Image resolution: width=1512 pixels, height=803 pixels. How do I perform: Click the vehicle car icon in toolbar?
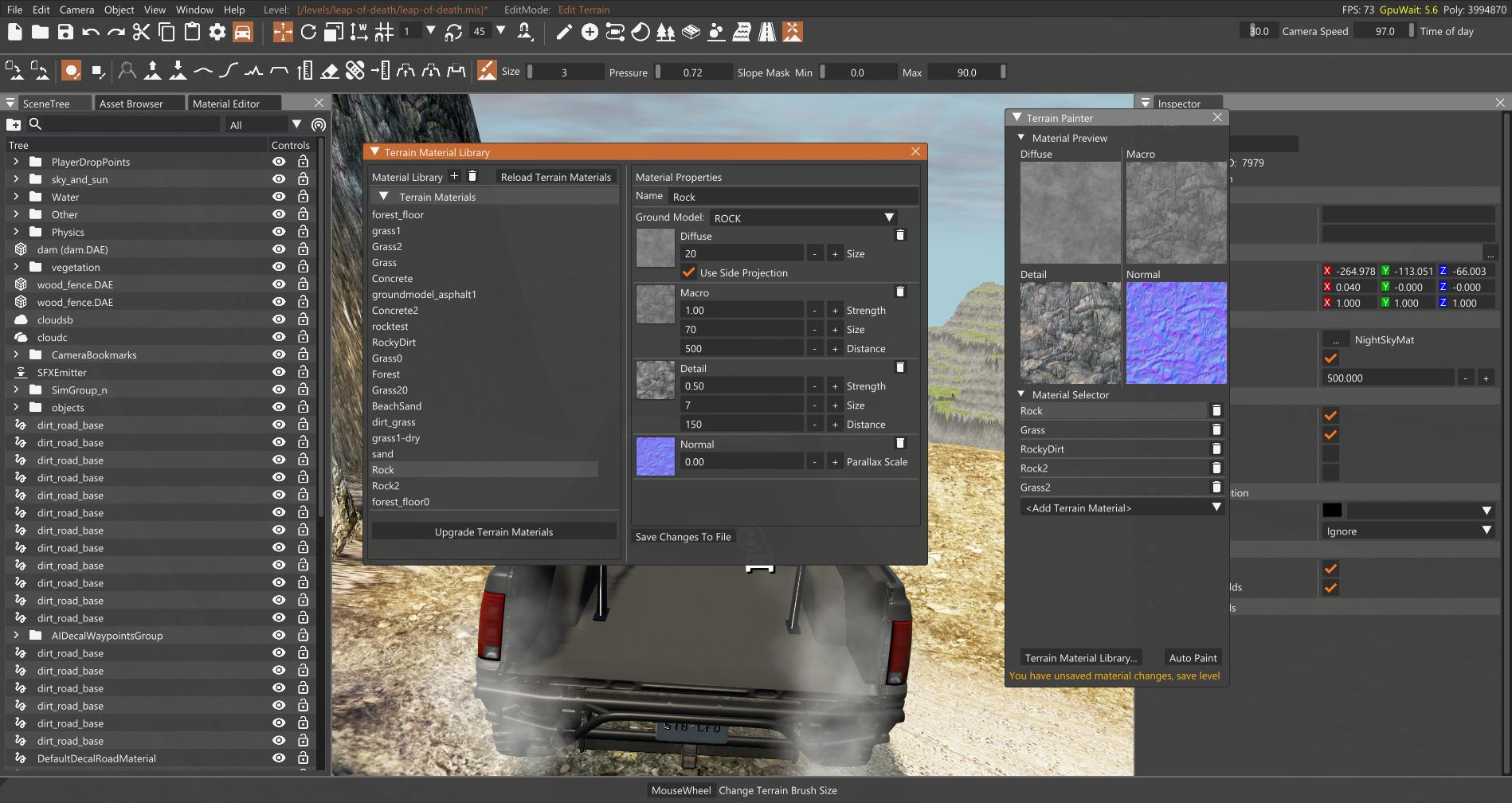(x=243, y=32)
